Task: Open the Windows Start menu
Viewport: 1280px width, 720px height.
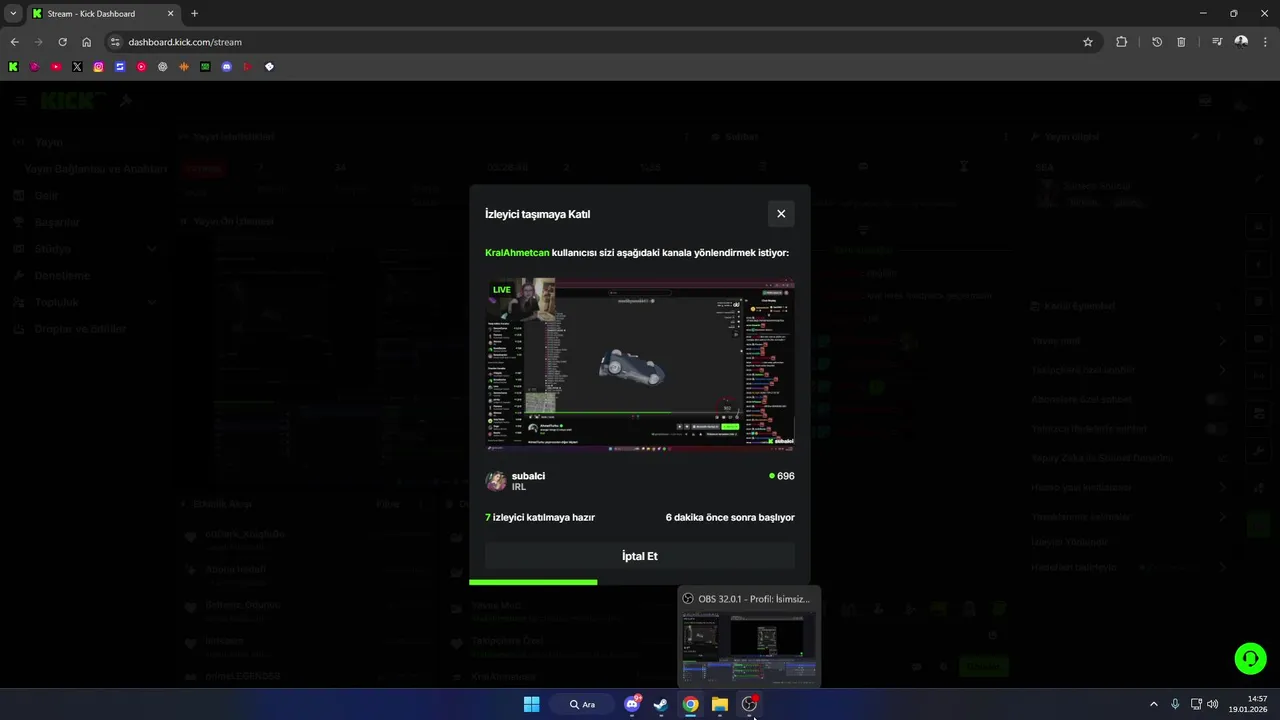Action: [531, 704]
